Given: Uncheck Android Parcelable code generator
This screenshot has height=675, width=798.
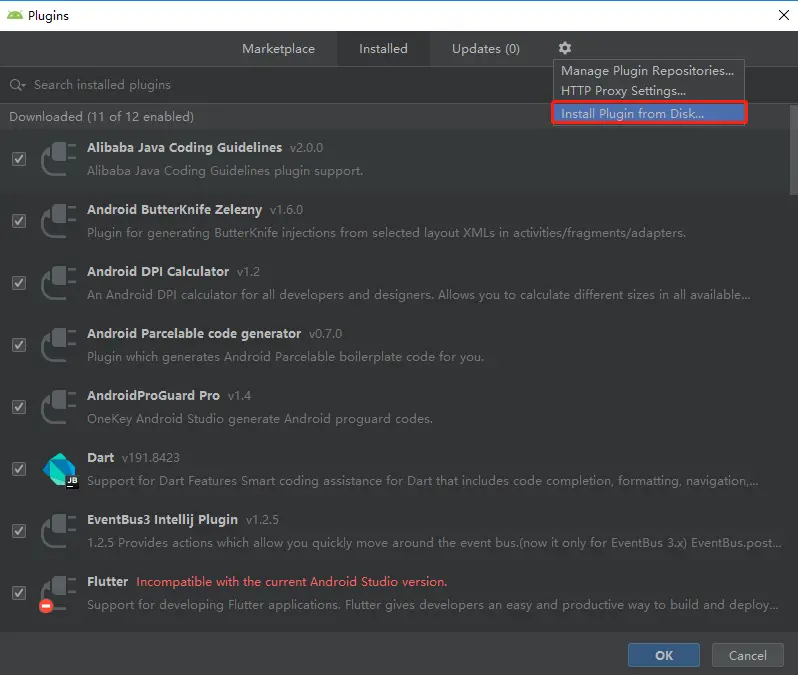Looking at the screenshot, I should tap(19, 345).
